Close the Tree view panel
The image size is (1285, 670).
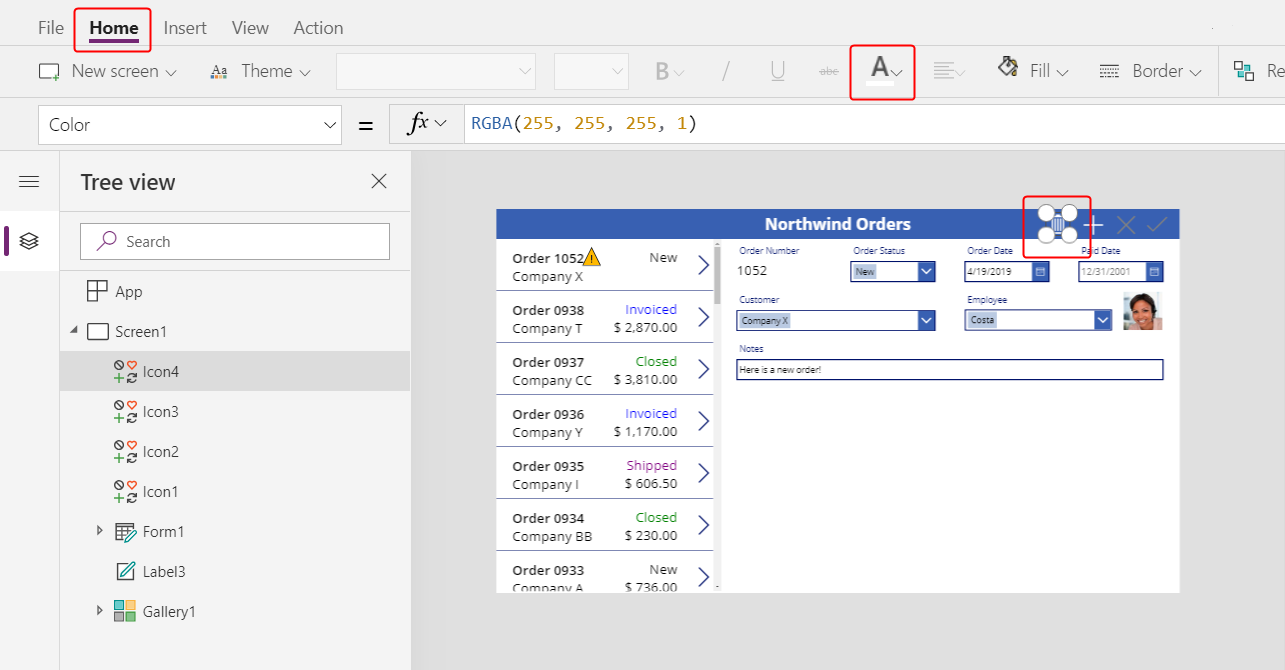tap(379, 181)
